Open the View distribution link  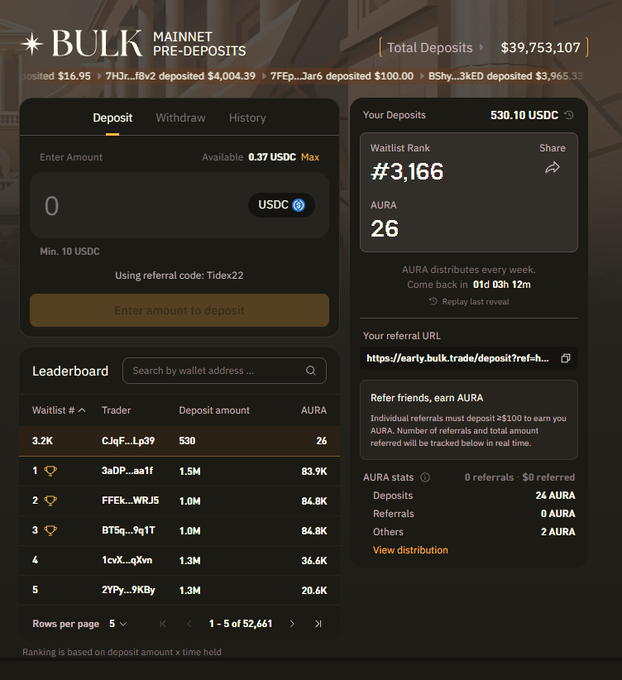410,550
